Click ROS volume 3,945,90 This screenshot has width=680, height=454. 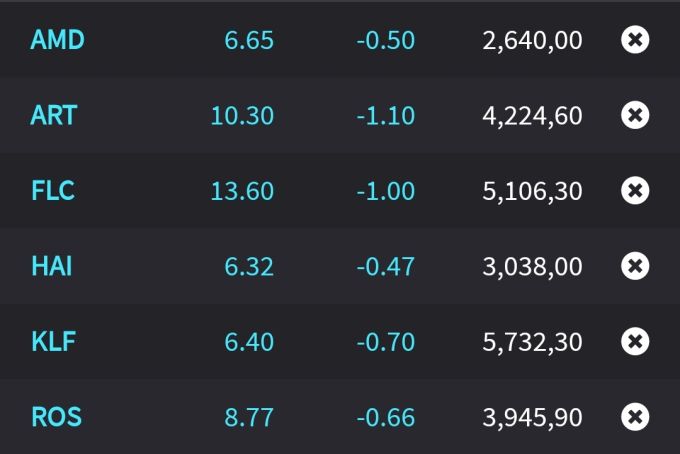click(532, 417)
